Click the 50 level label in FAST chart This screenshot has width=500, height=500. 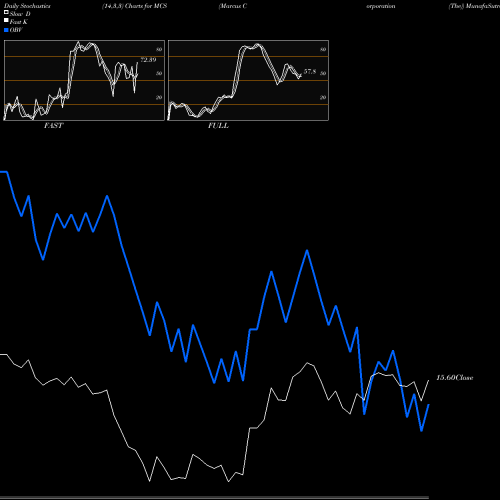pos(159,73)
